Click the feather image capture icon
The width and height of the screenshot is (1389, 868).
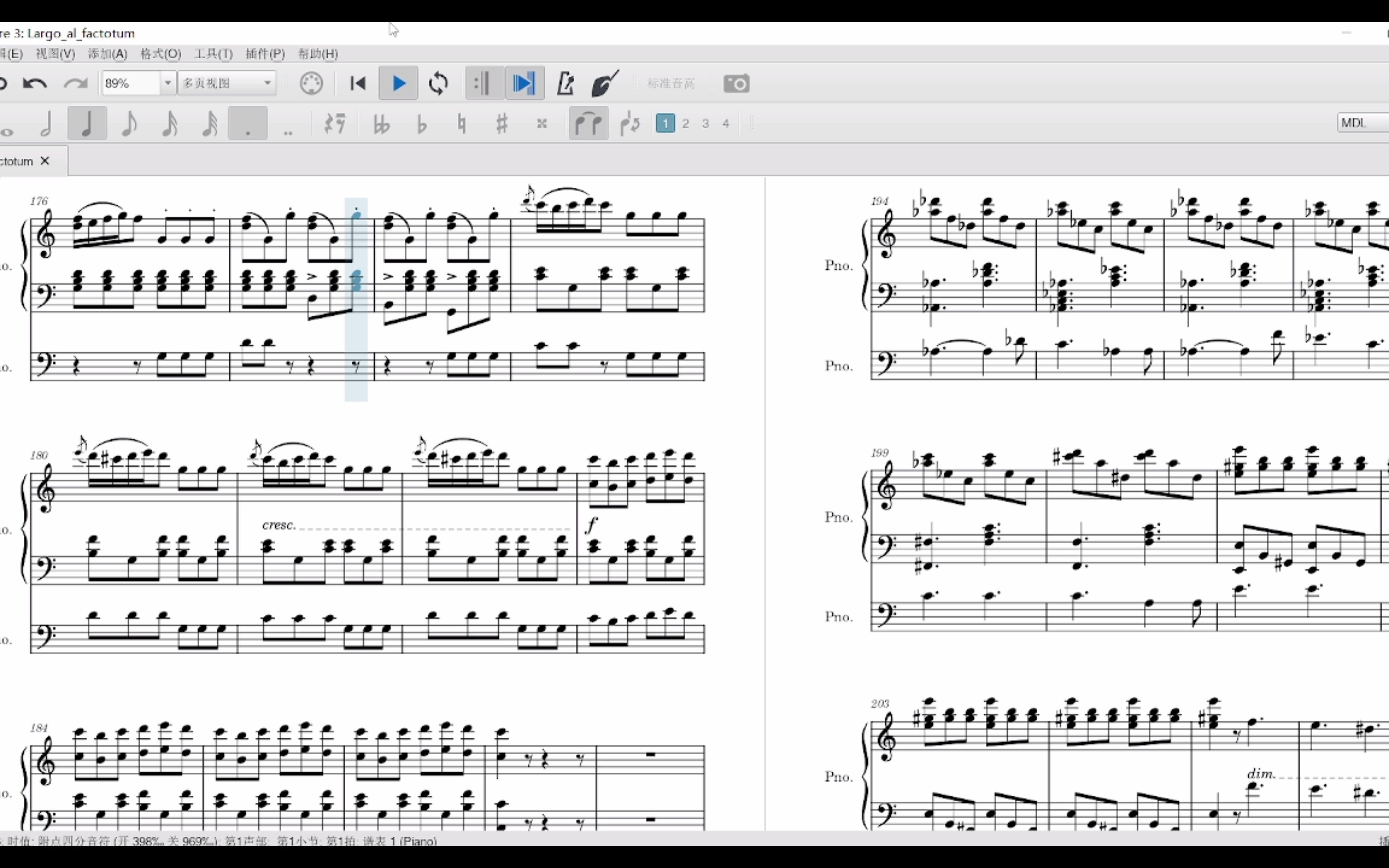pyautogui.click(x=605, y=83)
